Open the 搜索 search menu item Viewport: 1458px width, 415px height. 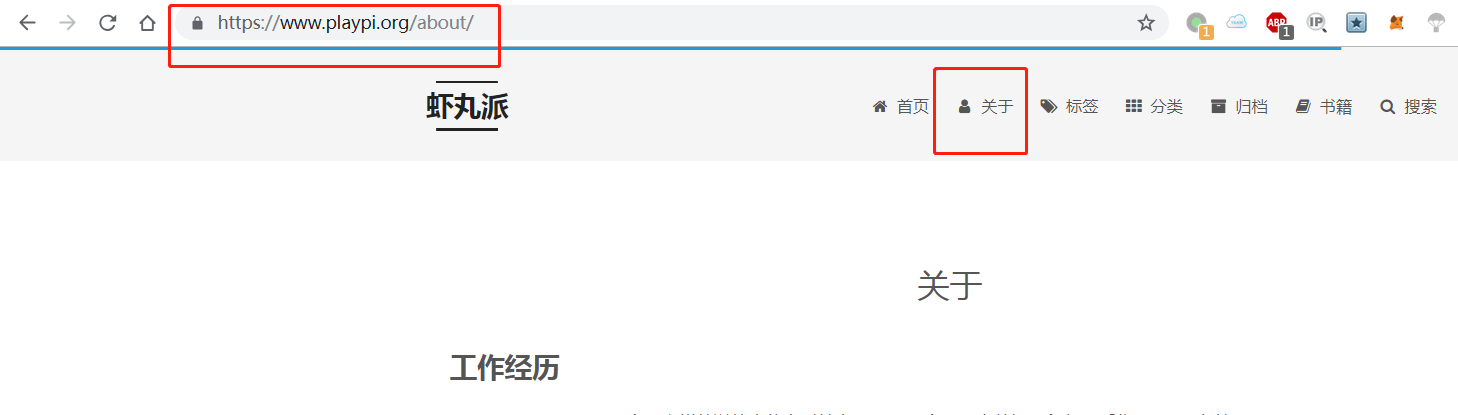point(1408,106)
